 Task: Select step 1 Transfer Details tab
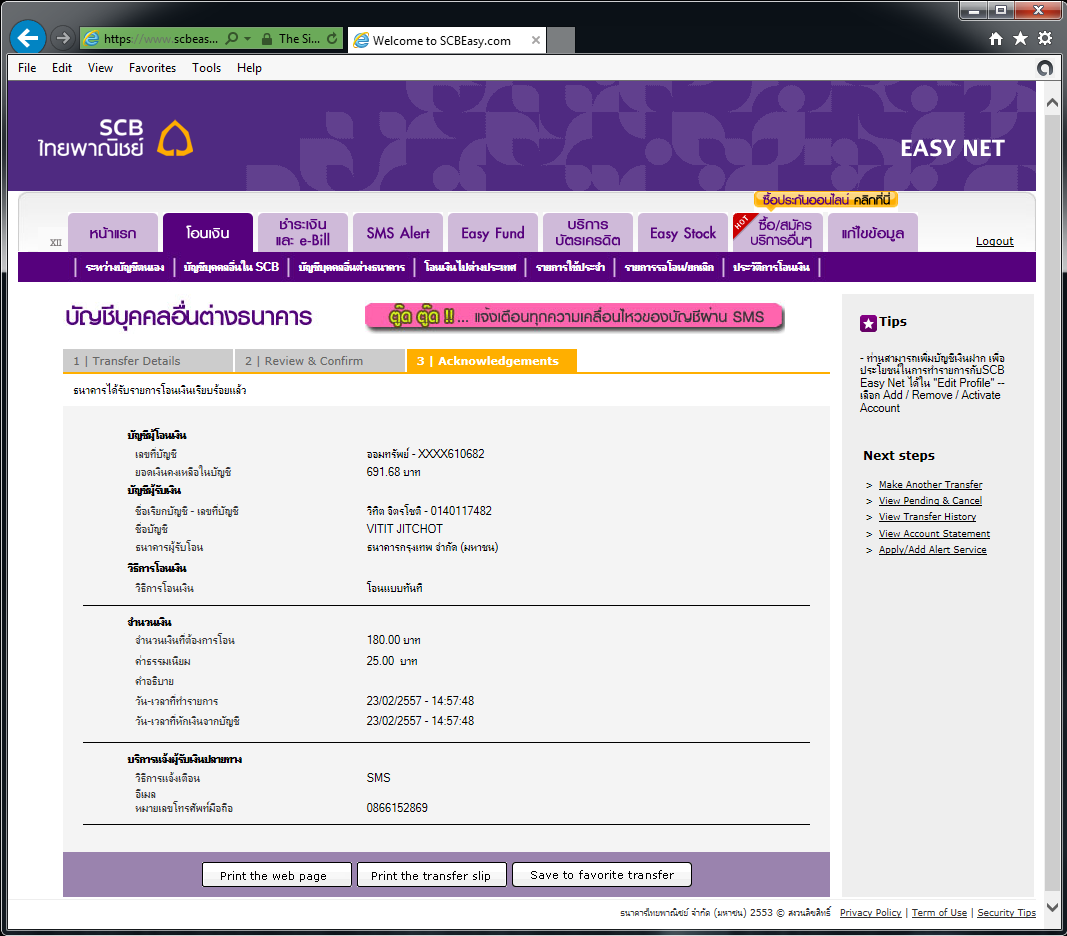[x=148, y=361]
